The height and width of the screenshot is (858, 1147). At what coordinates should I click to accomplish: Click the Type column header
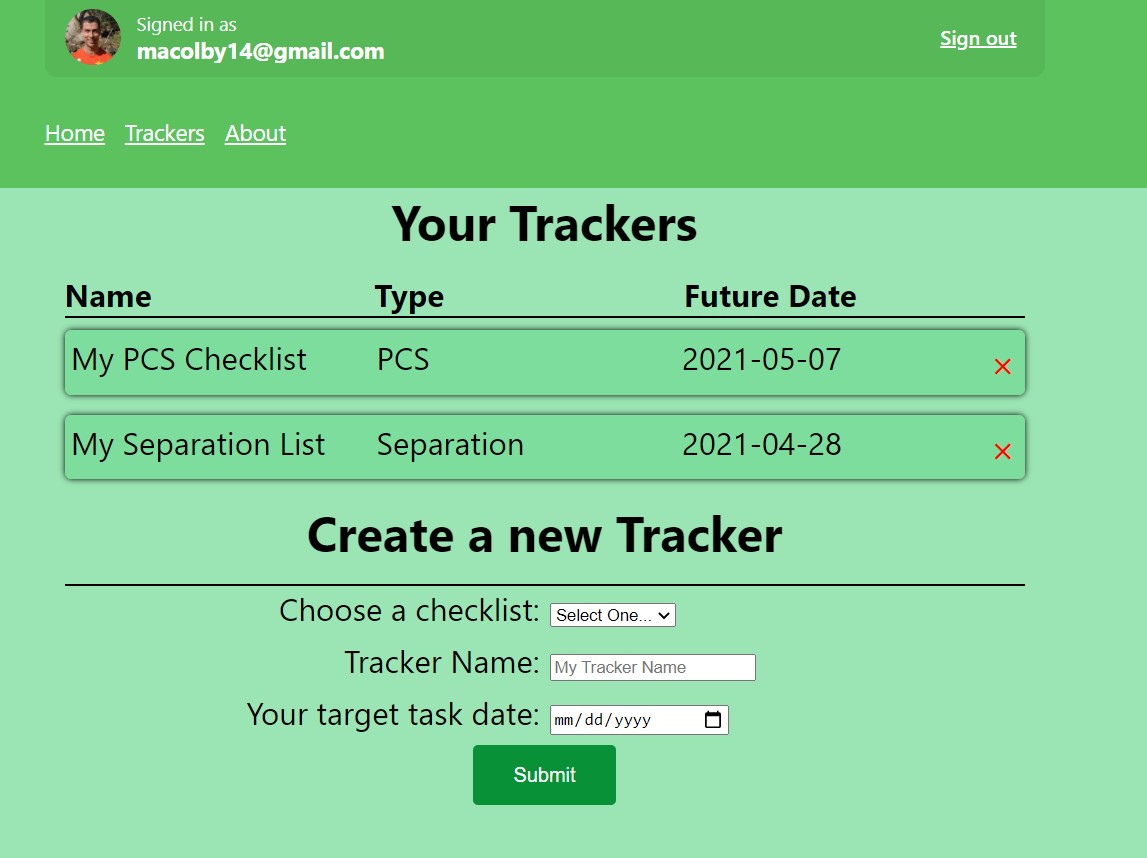pos(409,296)
